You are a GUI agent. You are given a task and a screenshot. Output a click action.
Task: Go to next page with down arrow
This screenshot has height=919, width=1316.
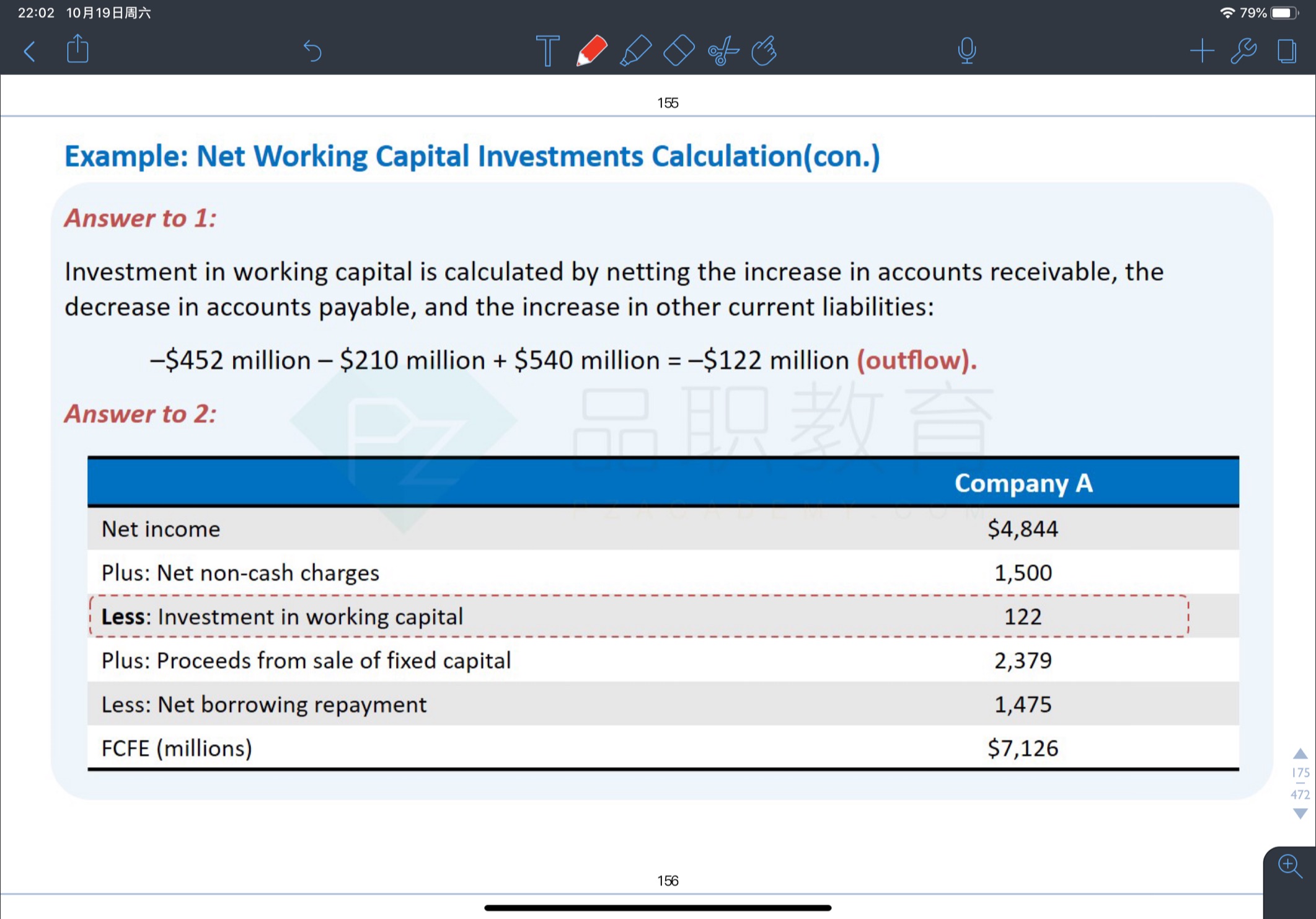coord(1300,813)
